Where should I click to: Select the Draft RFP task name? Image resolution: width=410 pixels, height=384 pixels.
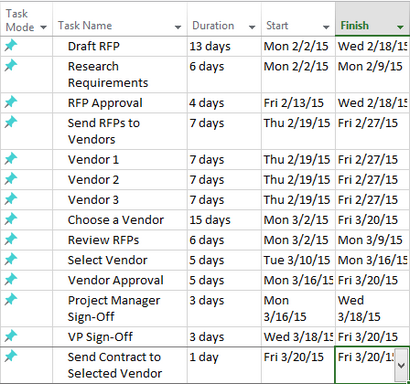coord(94,46)
